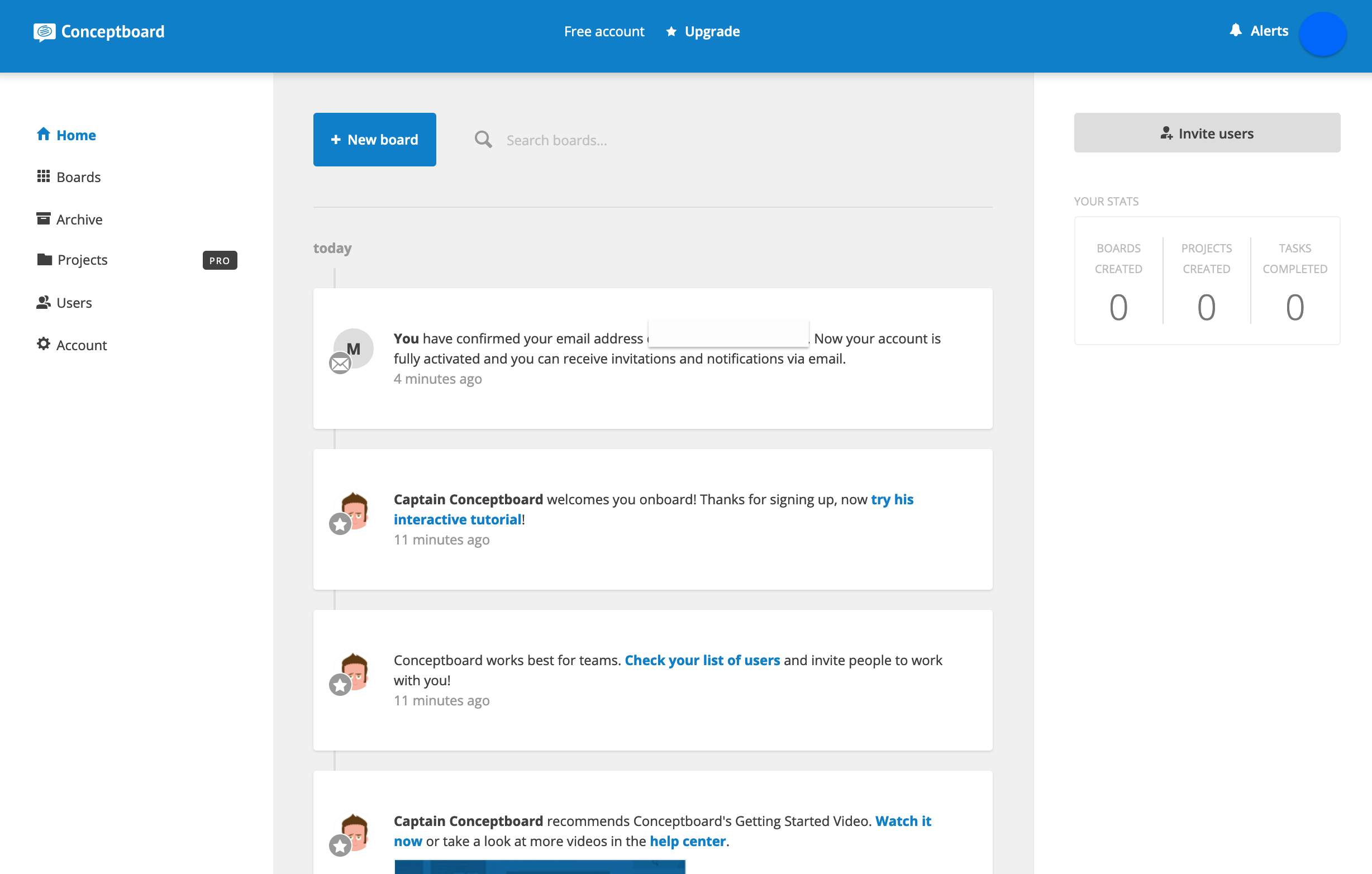Open the Users section
1372x874 pixels.
point(74,303)
